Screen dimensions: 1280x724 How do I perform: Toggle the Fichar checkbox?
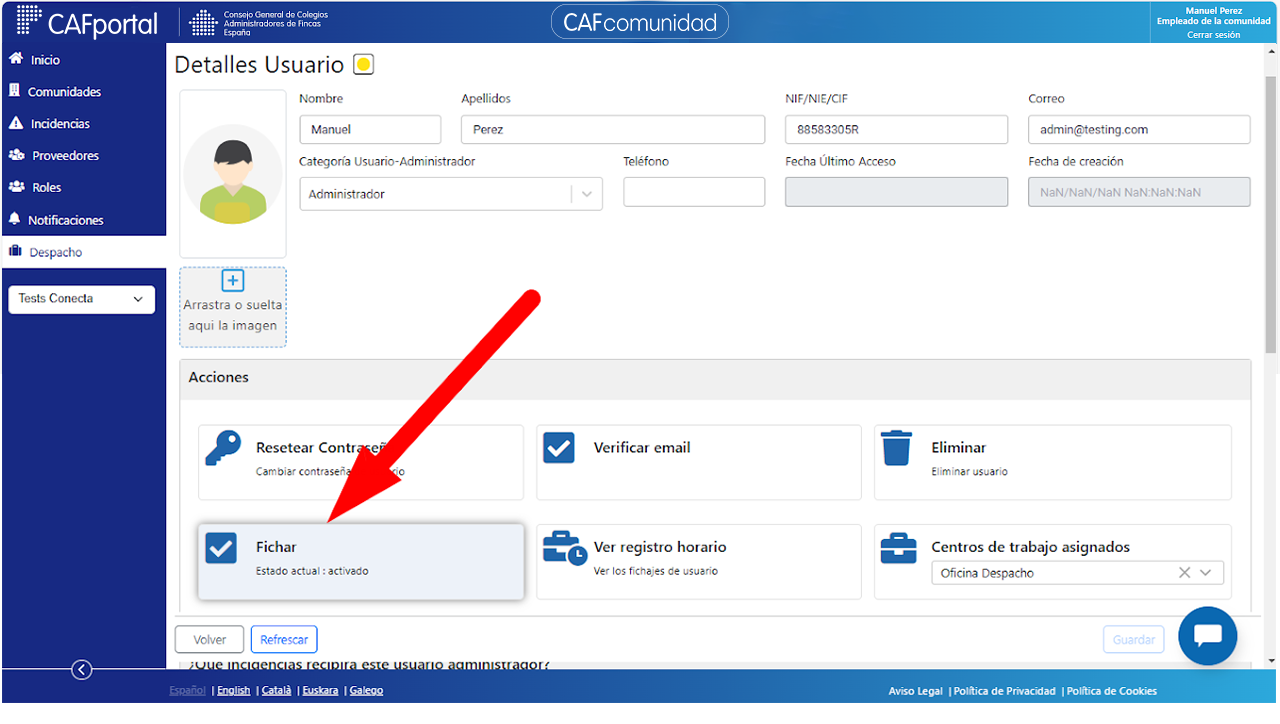tap(221, 548)
